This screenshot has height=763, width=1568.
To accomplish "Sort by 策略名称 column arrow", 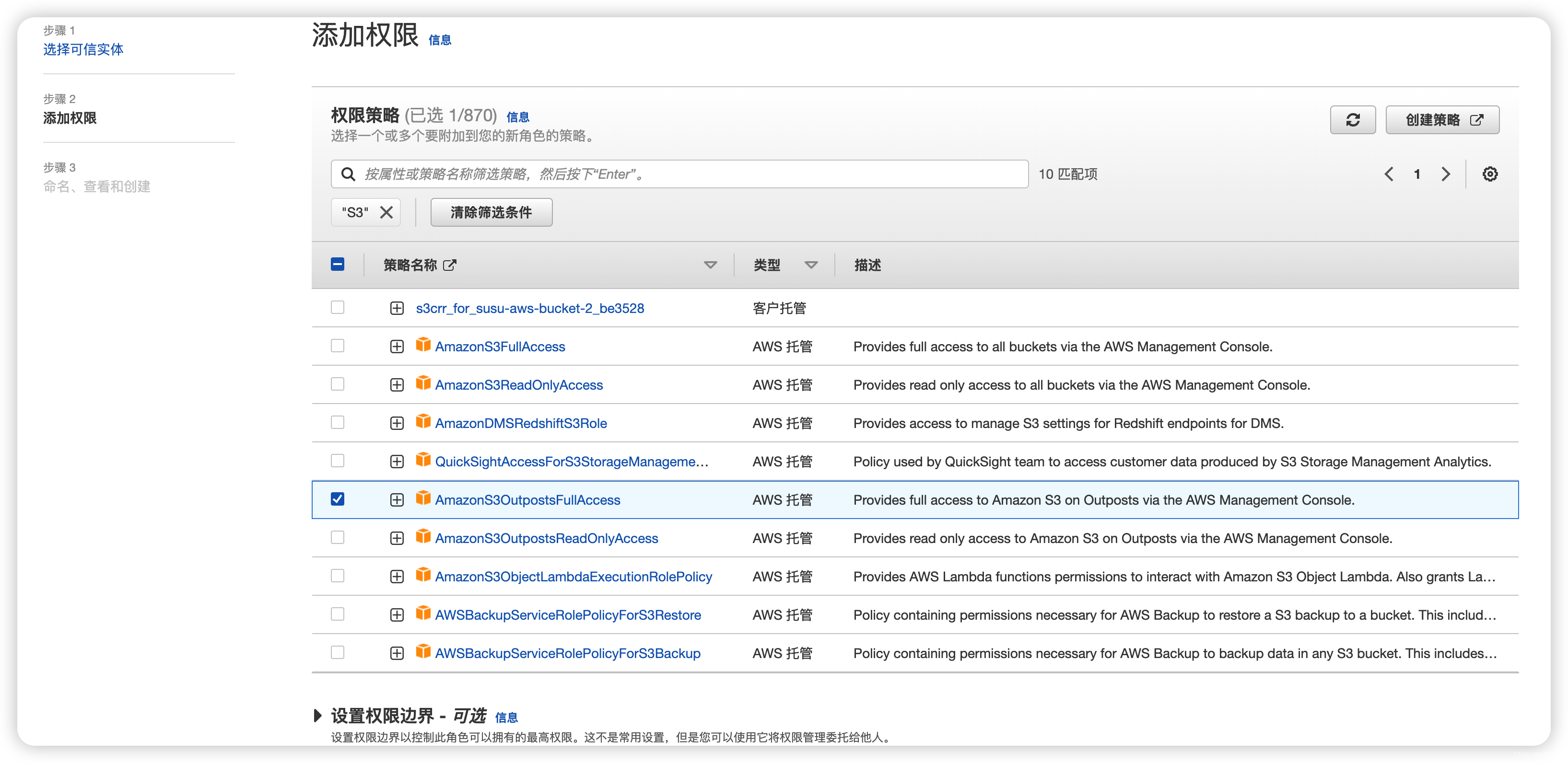I will click(x=710, y=266).
